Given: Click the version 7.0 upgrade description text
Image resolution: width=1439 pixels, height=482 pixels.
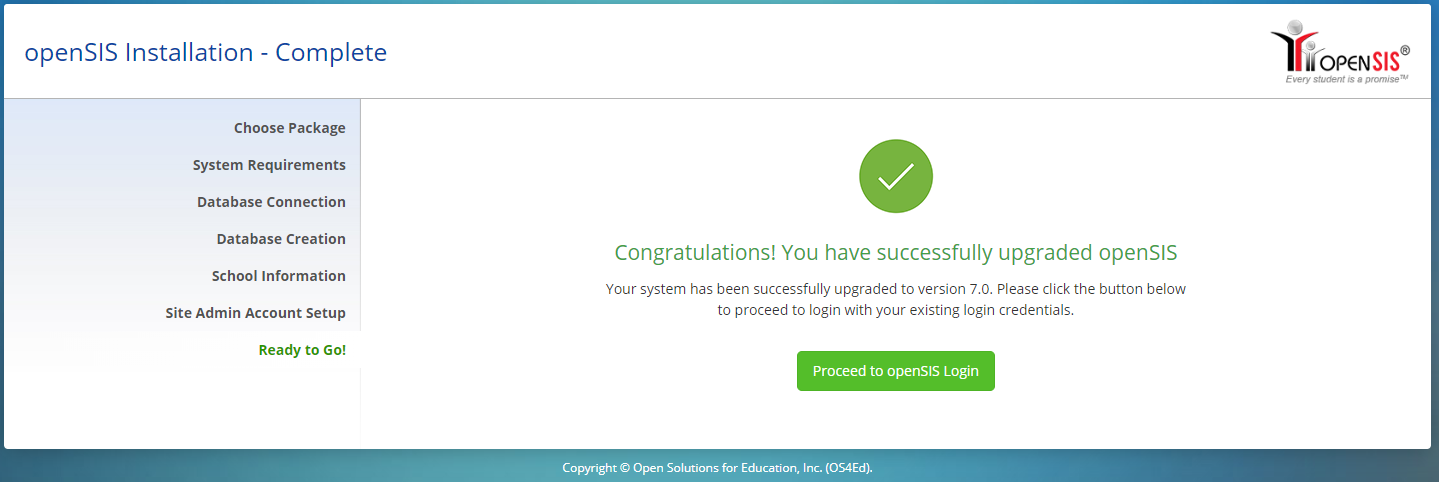Looking at the screenshot, I should [x=896, y=299].
